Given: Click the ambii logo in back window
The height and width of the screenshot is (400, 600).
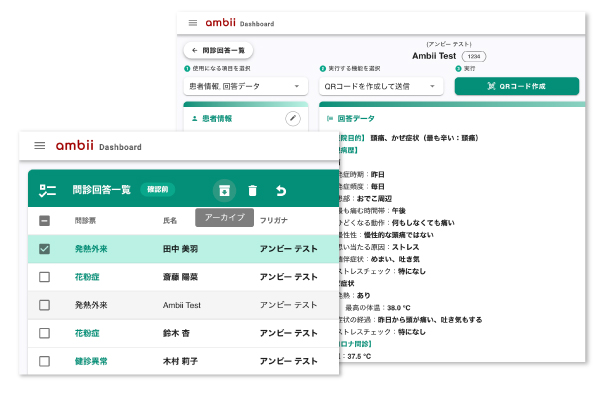Looking at the screenshot, I should click(x=220, y=23).
